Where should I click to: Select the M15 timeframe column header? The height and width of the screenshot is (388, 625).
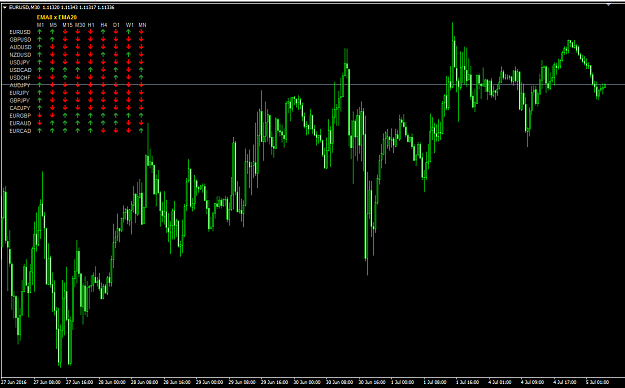(67, 25)
